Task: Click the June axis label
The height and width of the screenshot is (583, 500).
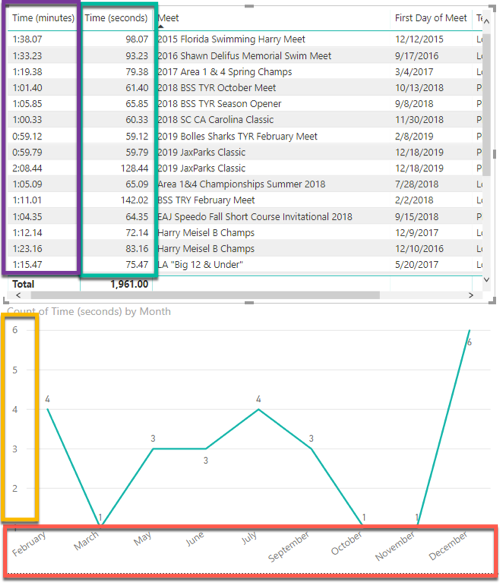Action: [195, 539]
